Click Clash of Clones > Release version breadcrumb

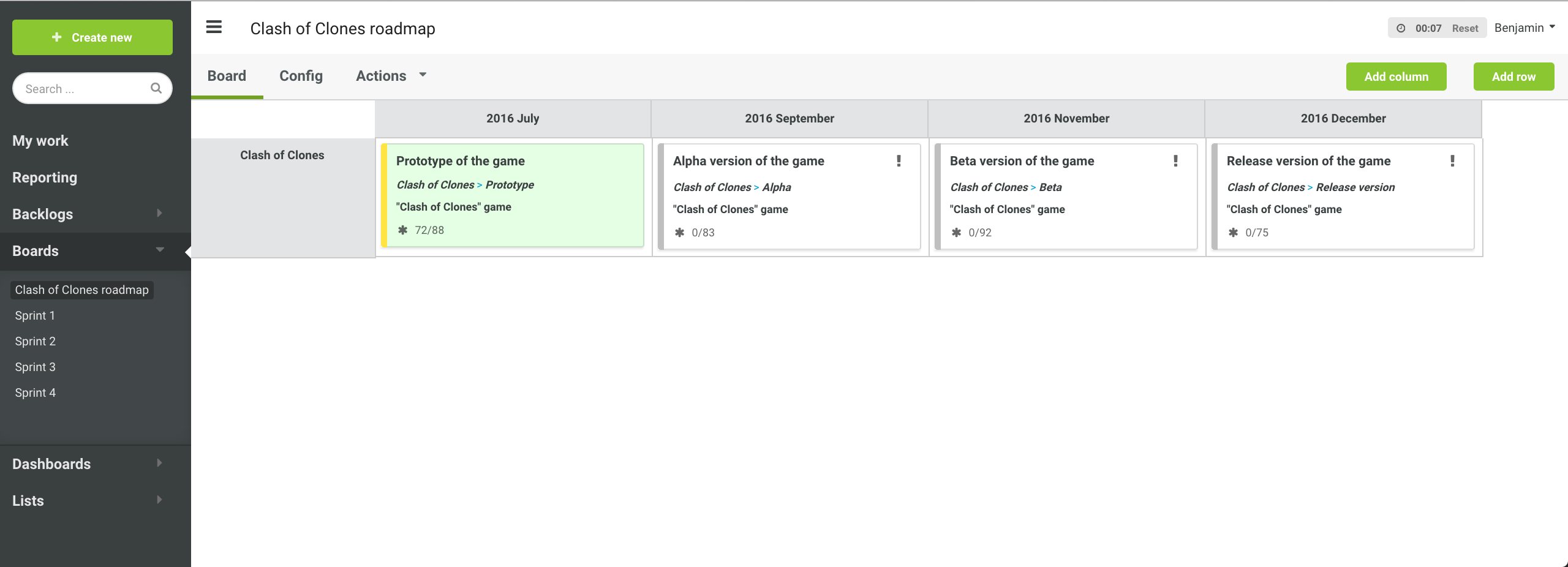tap(1311, 187)
